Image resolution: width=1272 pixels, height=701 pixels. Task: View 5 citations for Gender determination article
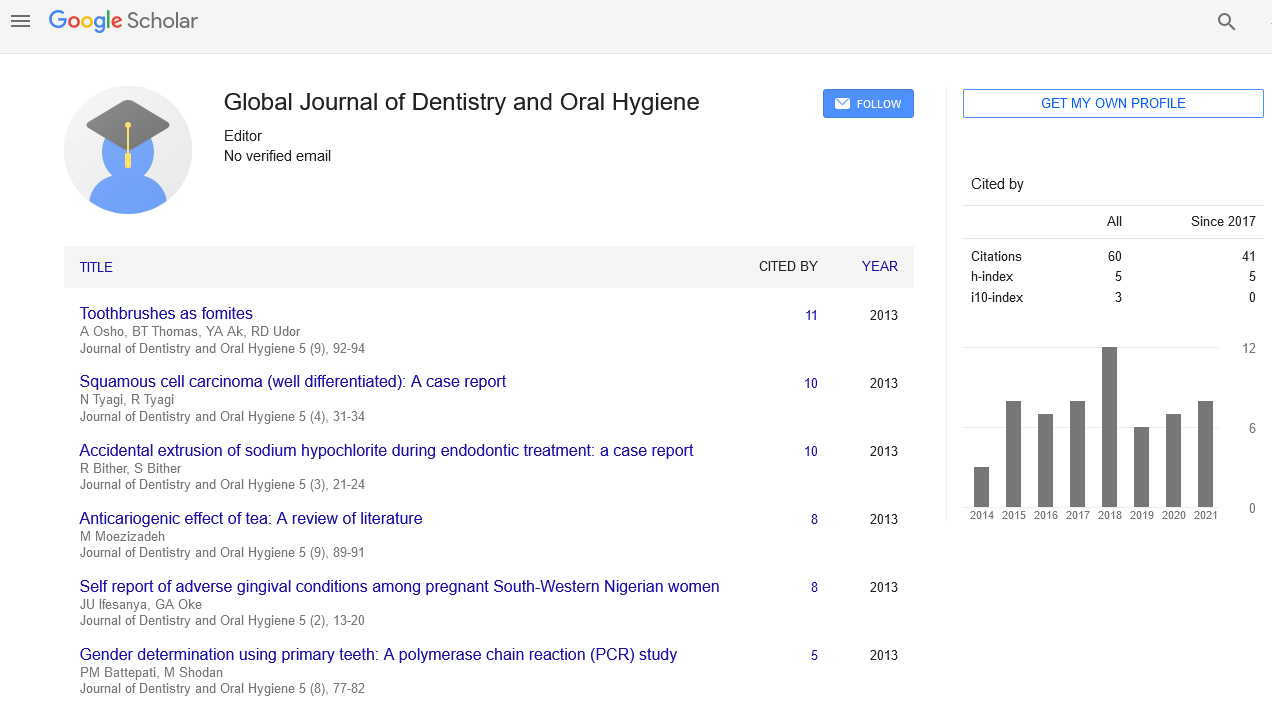814,656
